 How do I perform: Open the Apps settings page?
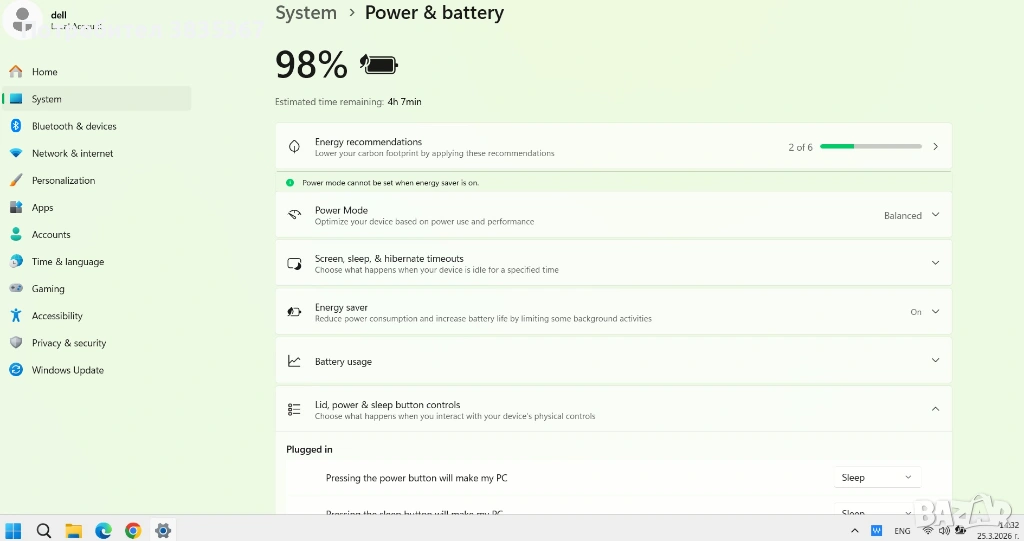click(x=42, y=207)
